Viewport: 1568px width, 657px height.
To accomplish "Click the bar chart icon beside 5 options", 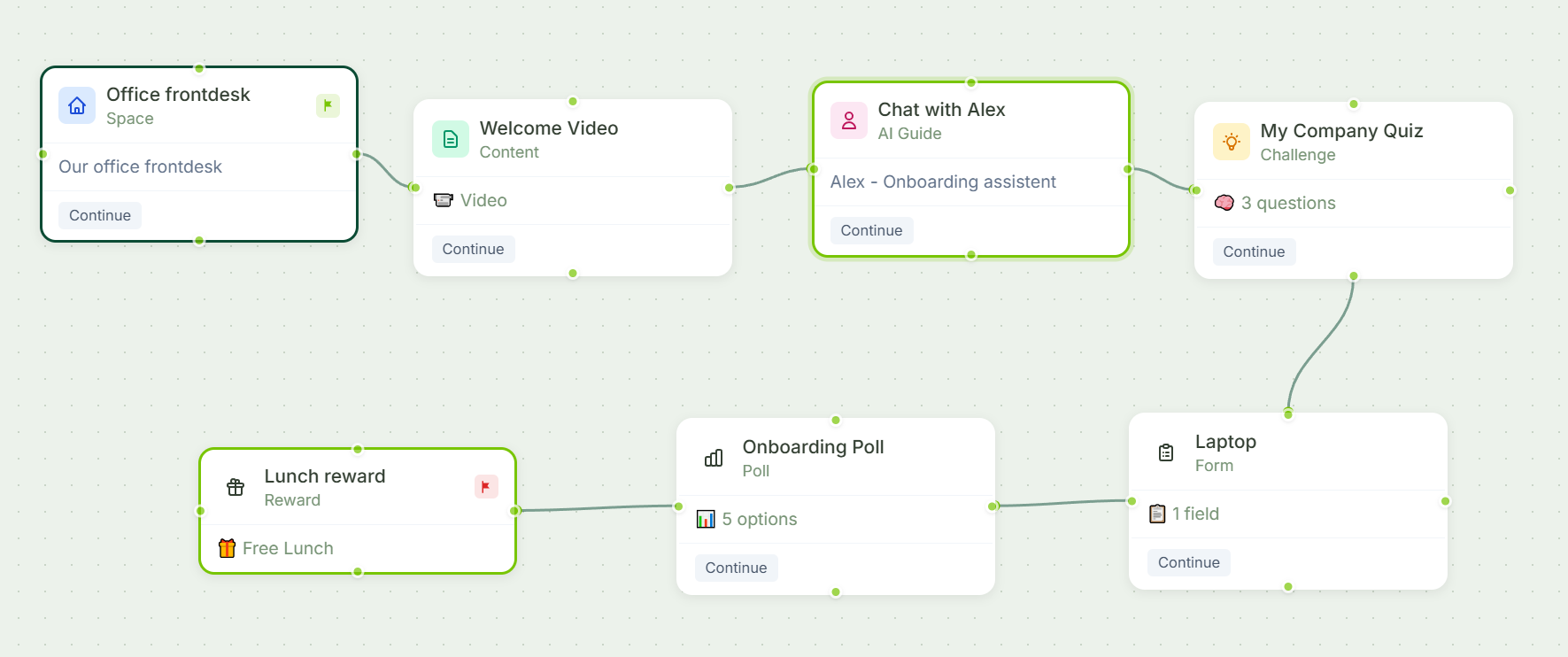I will pos(705,518).
